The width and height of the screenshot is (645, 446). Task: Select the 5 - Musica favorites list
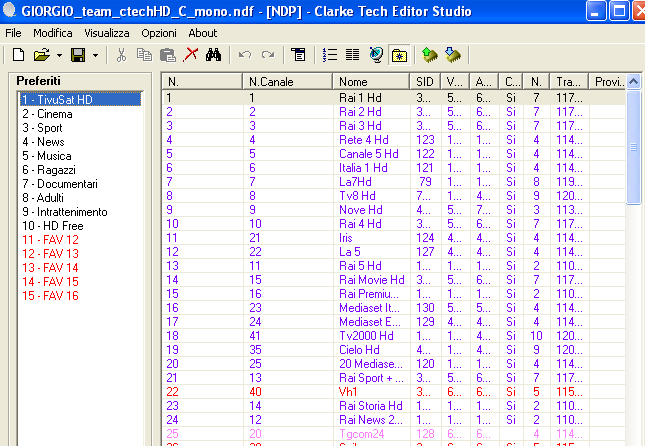pyautogui.click(x=47, y=156)
